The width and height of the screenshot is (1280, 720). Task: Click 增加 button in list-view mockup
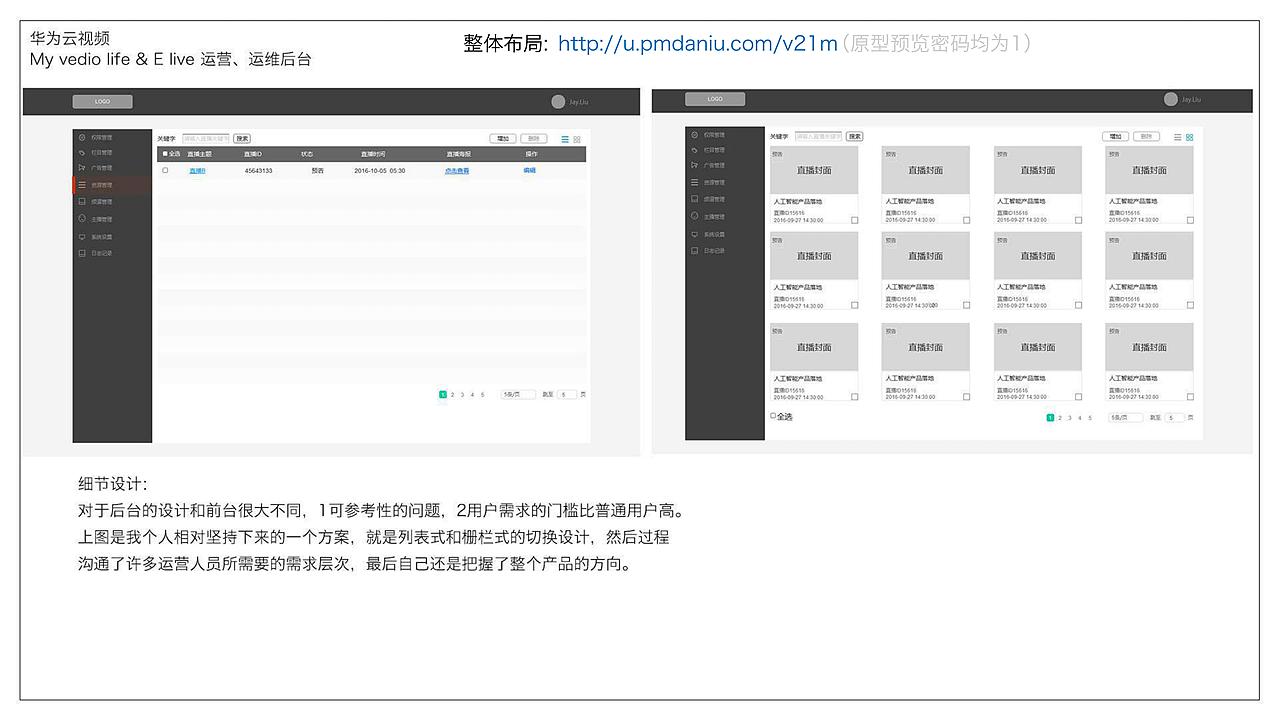(x=503, y=138)
